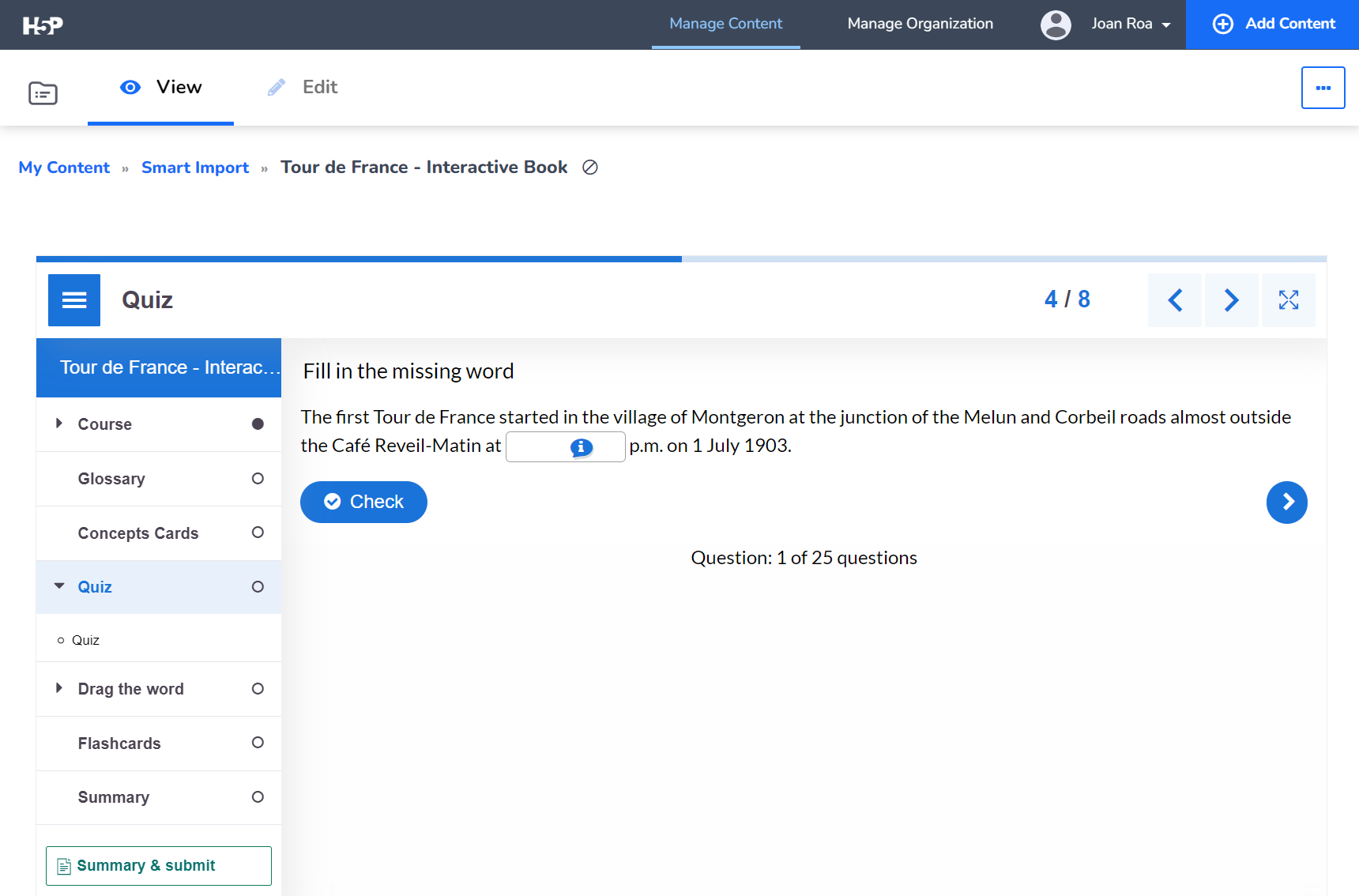Click Concepts Cards progress circle

click(x=258, y=533)
